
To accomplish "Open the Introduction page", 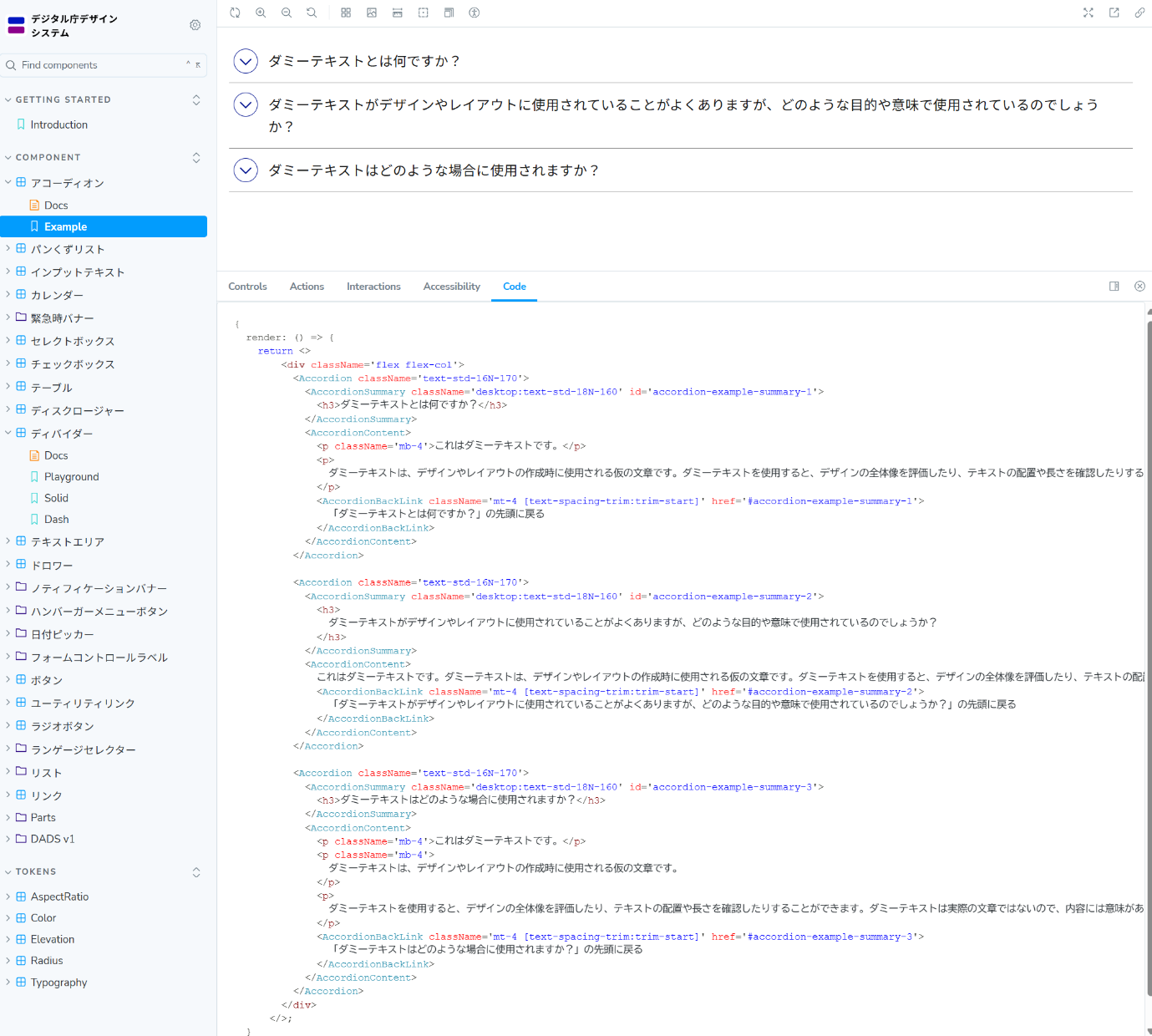I will (x=58, y=124).
